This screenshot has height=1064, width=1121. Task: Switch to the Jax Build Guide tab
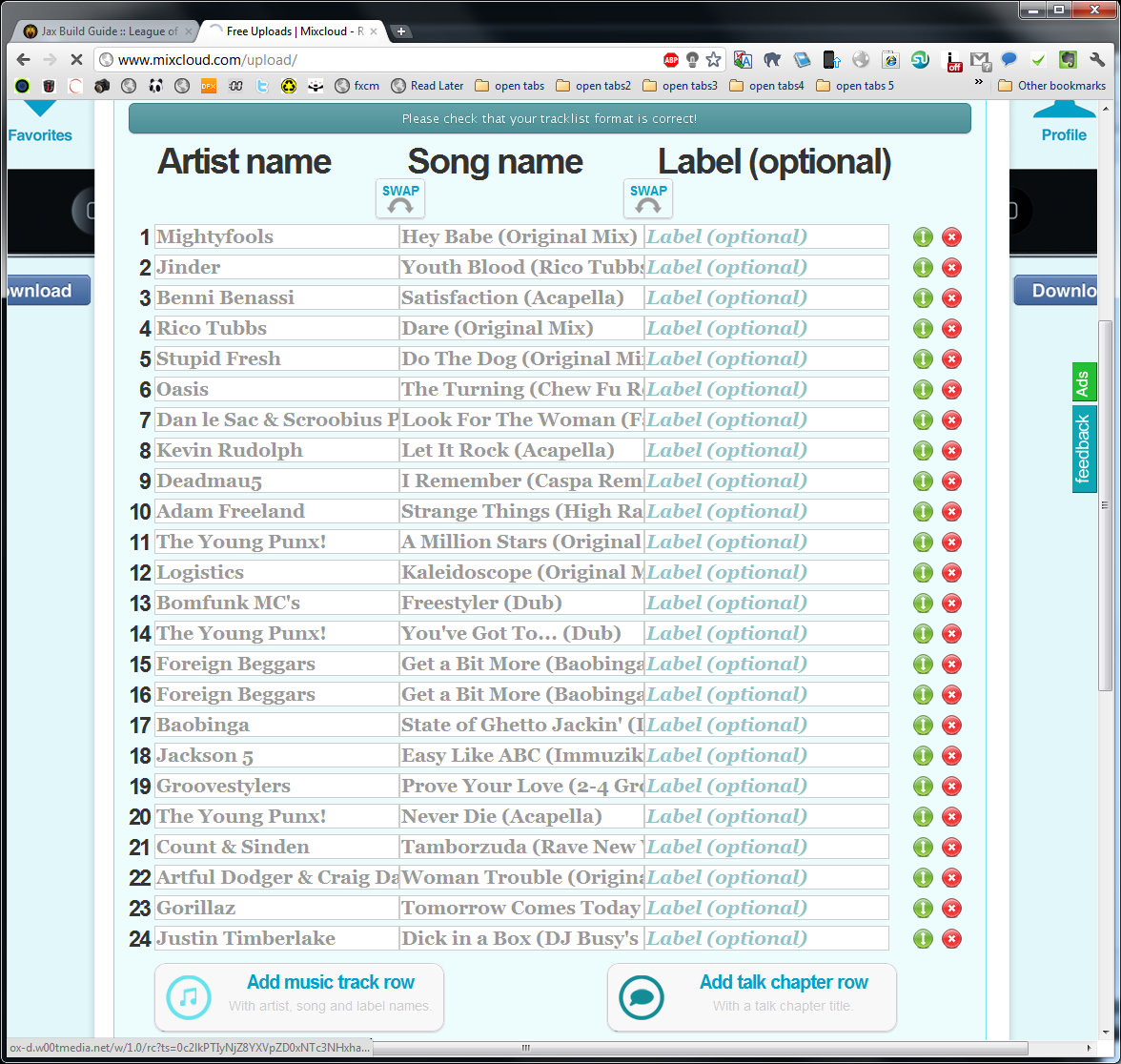[x=107, y=31]
